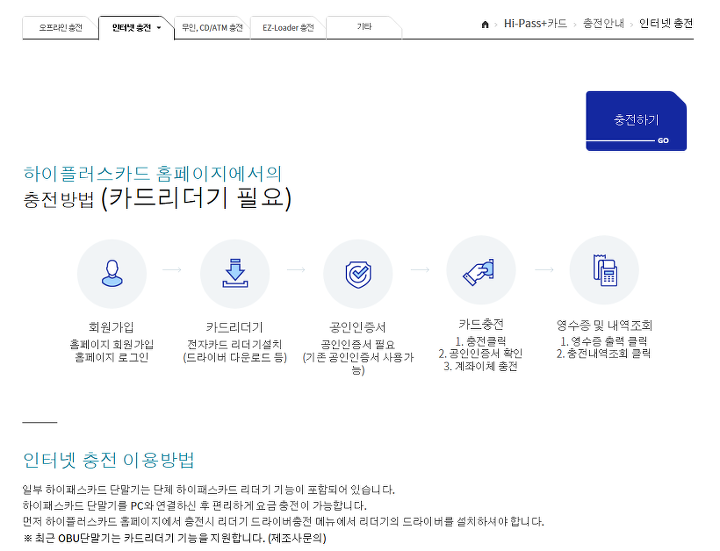Click the 전자카드 리더기설치 text

point(235,344)
